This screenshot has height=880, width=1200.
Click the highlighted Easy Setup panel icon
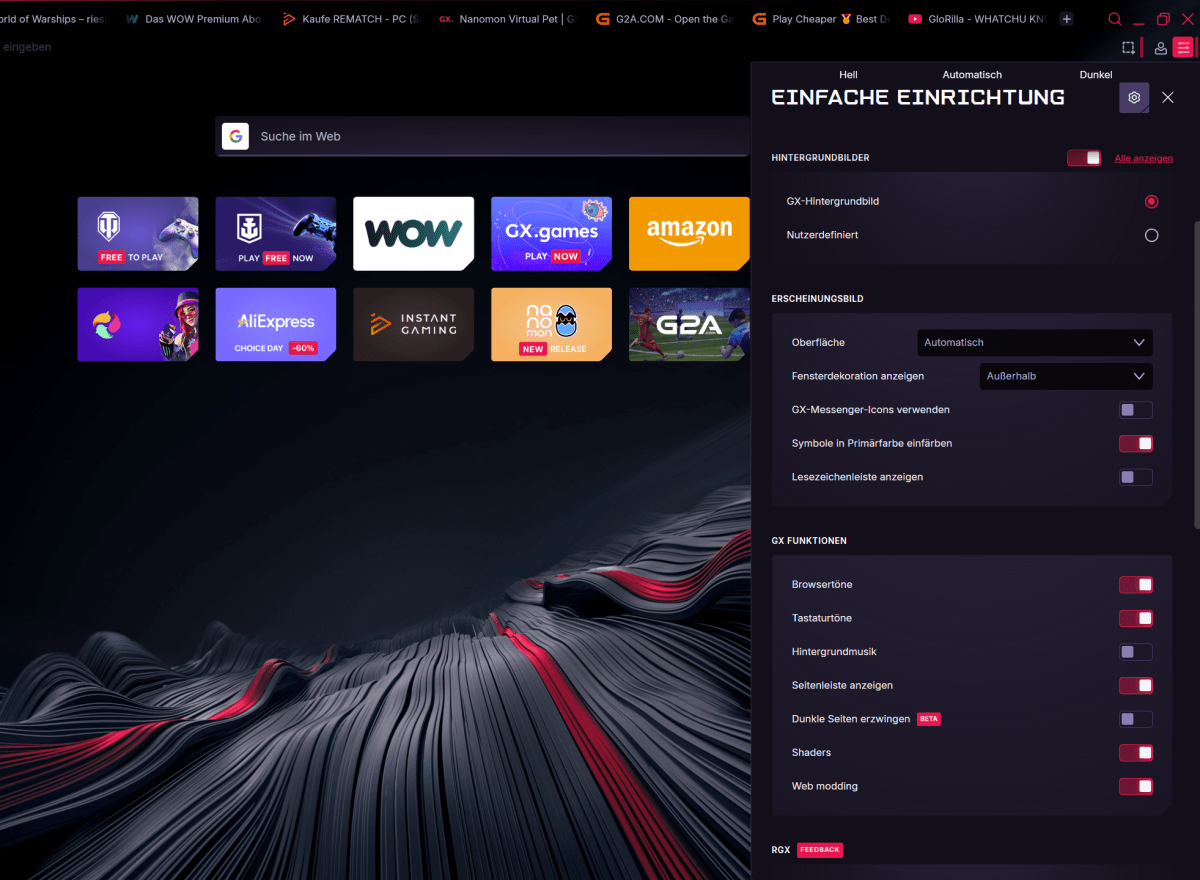pos(1184,47)
